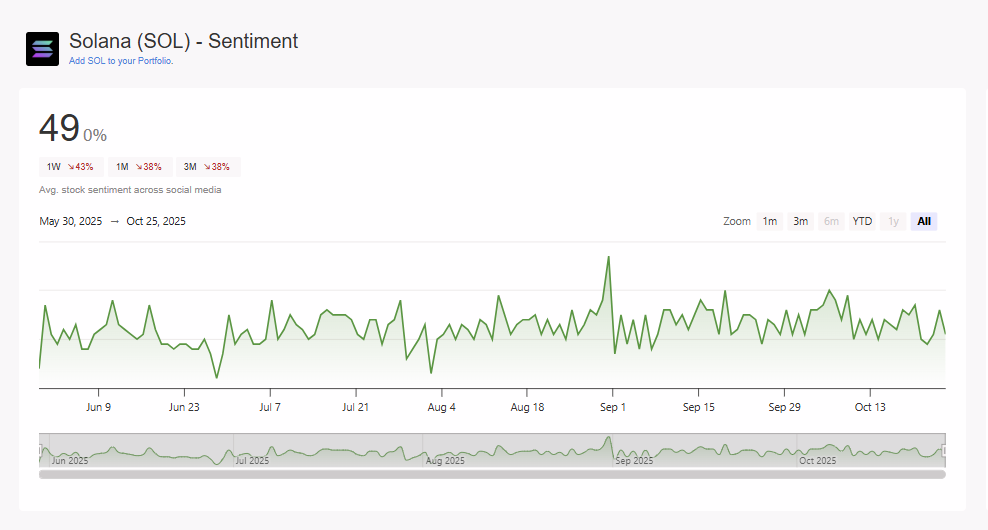Click the Jul 21 axis label

[x=355, y=407]
